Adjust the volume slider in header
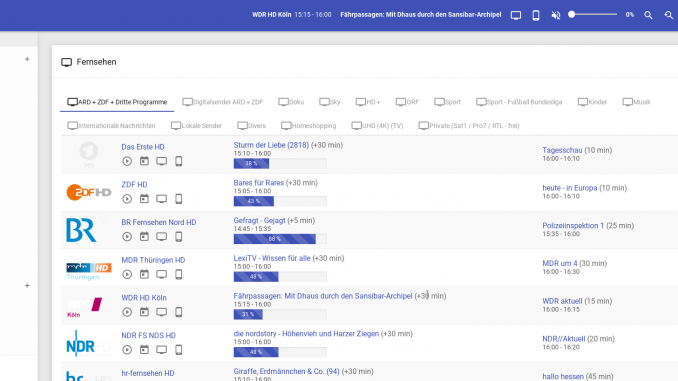 coord(593,15)
